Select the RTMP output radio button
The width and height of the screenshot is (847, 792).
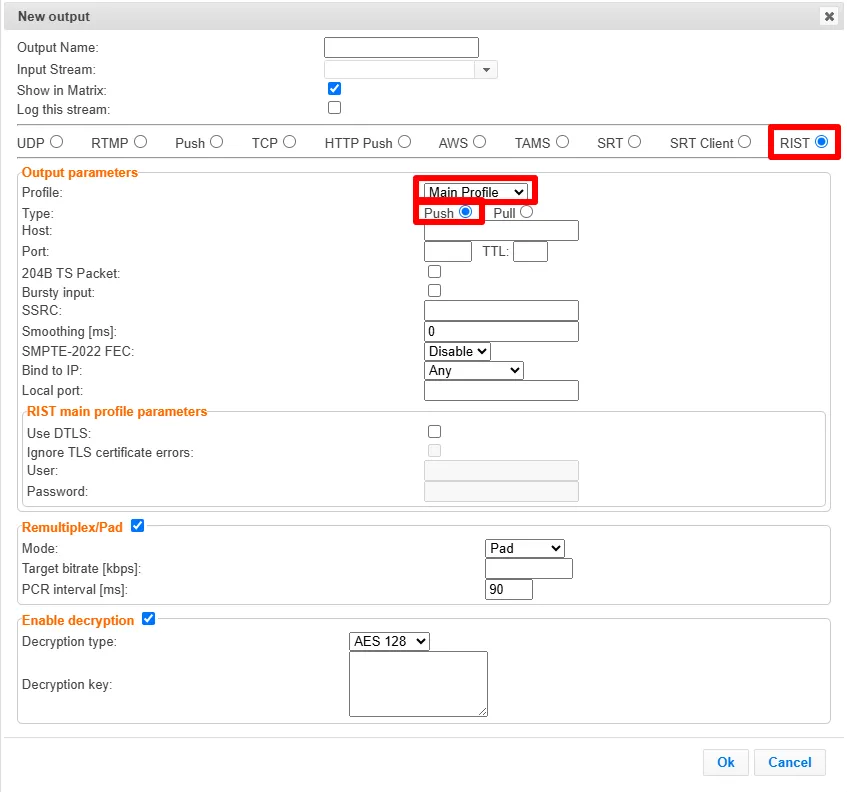tap(140, 142)
